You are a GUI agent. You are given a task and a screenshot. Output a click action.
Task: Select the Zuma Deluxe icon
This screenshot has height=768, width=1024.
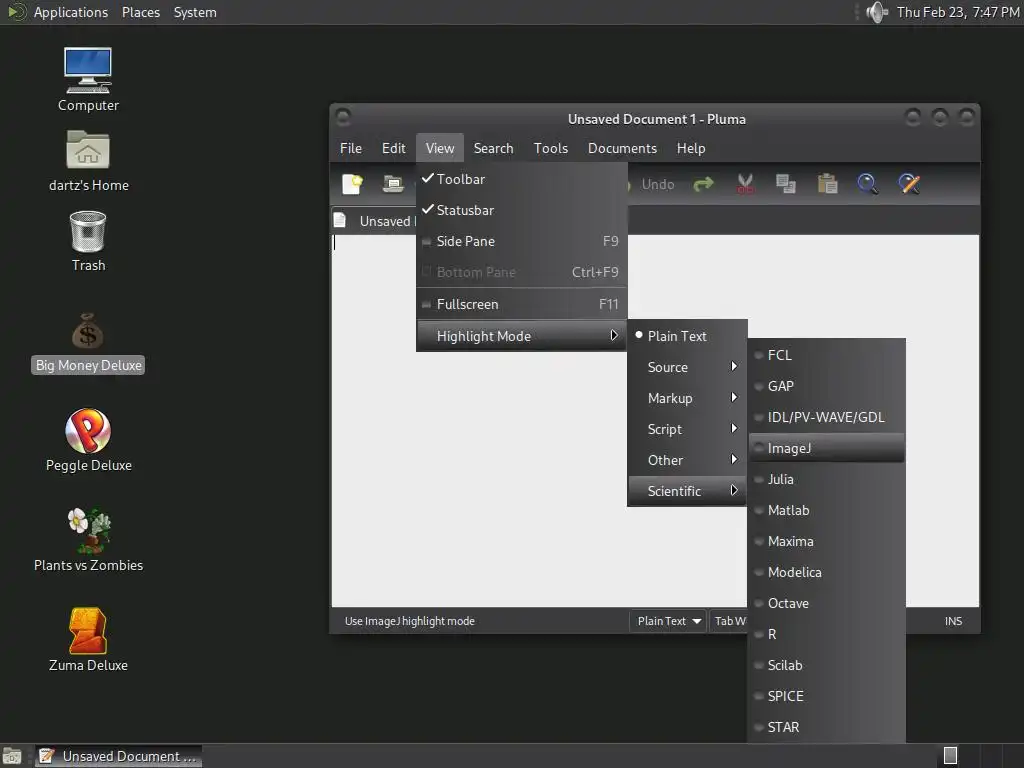pyautogui.click(x=88, y=640)
